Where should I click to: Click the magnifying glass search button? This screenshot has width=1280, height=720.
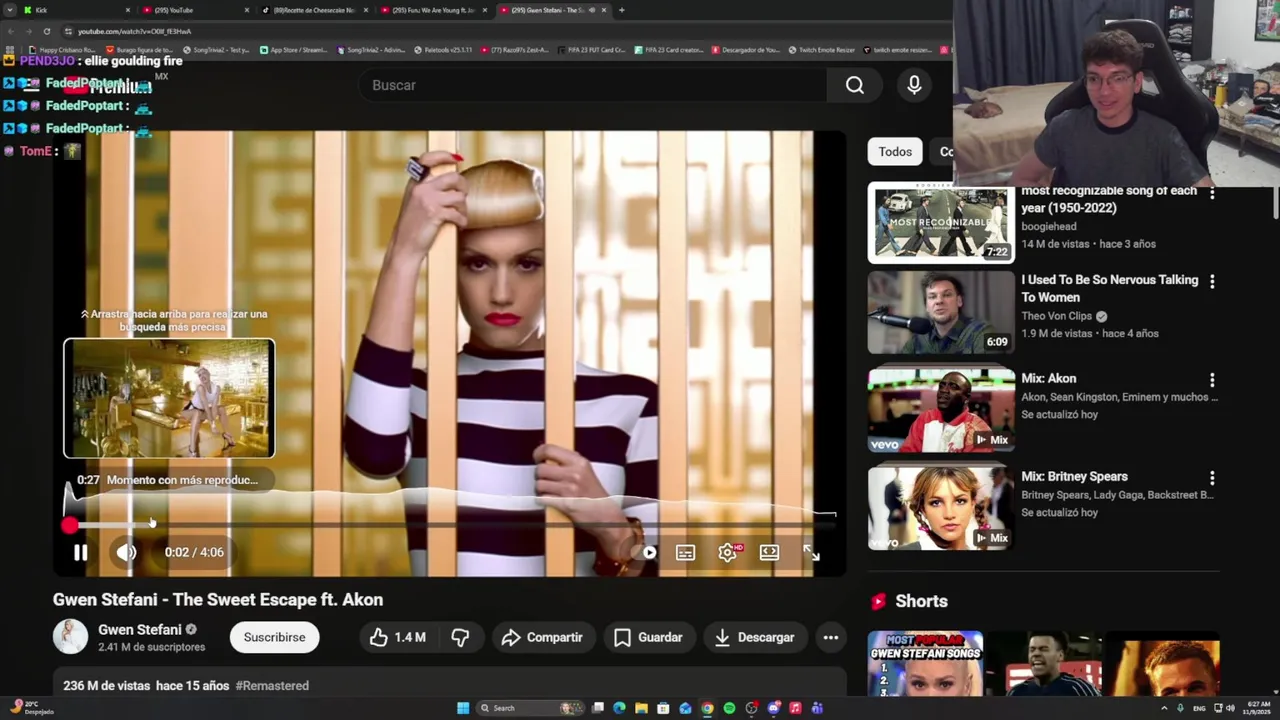(855, 85)
